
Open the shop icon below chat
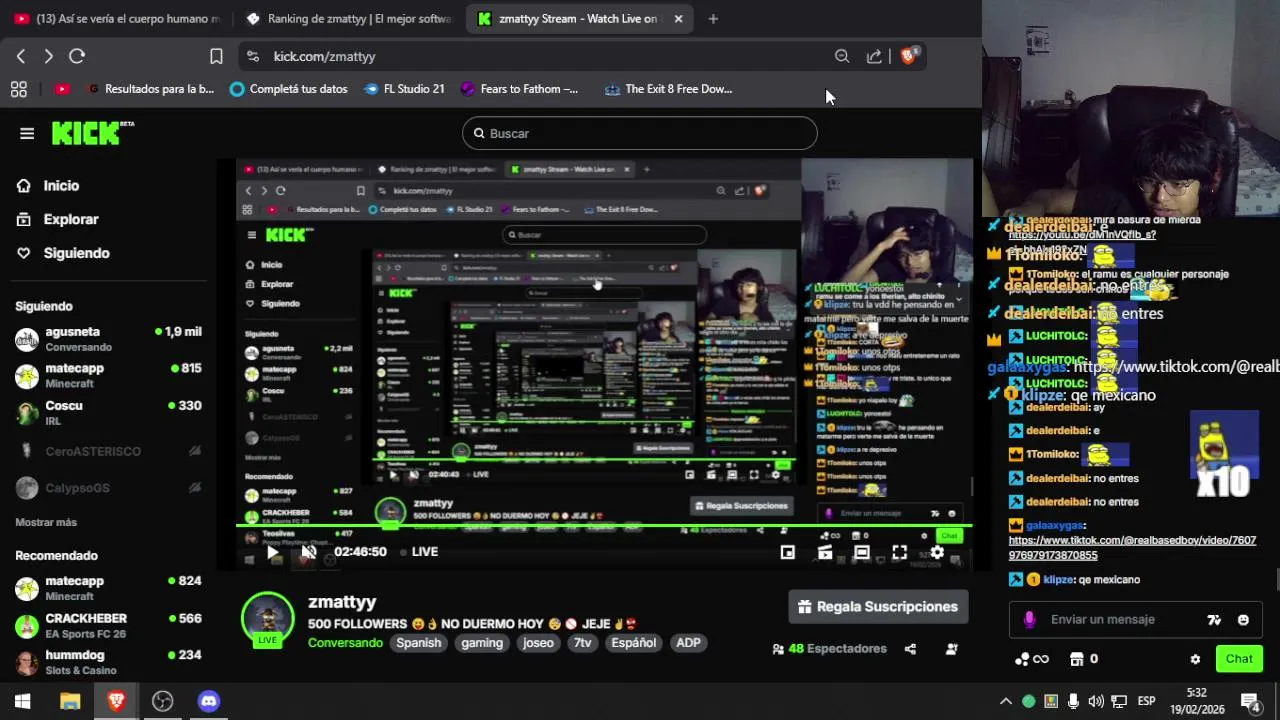coord(1084,659)
